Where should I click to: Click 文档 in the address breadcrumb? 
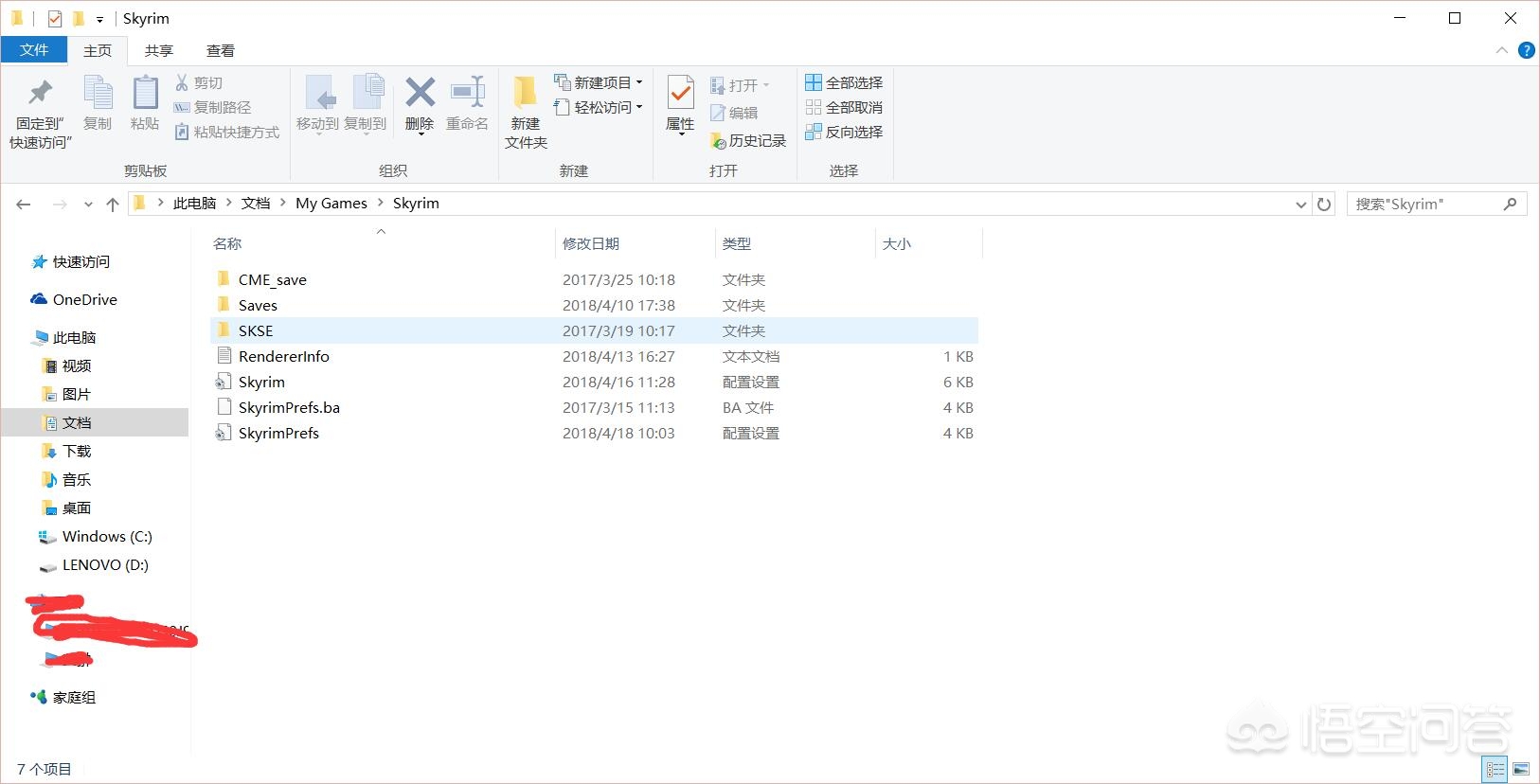[256, 203]
